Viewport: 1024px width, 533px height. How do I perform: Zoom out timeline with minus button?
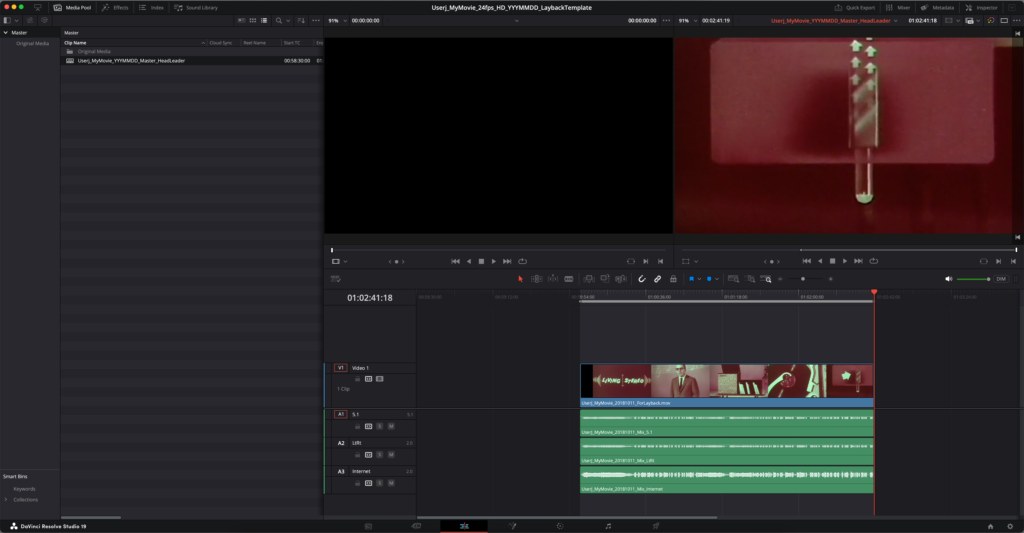(x=780, y=279)
